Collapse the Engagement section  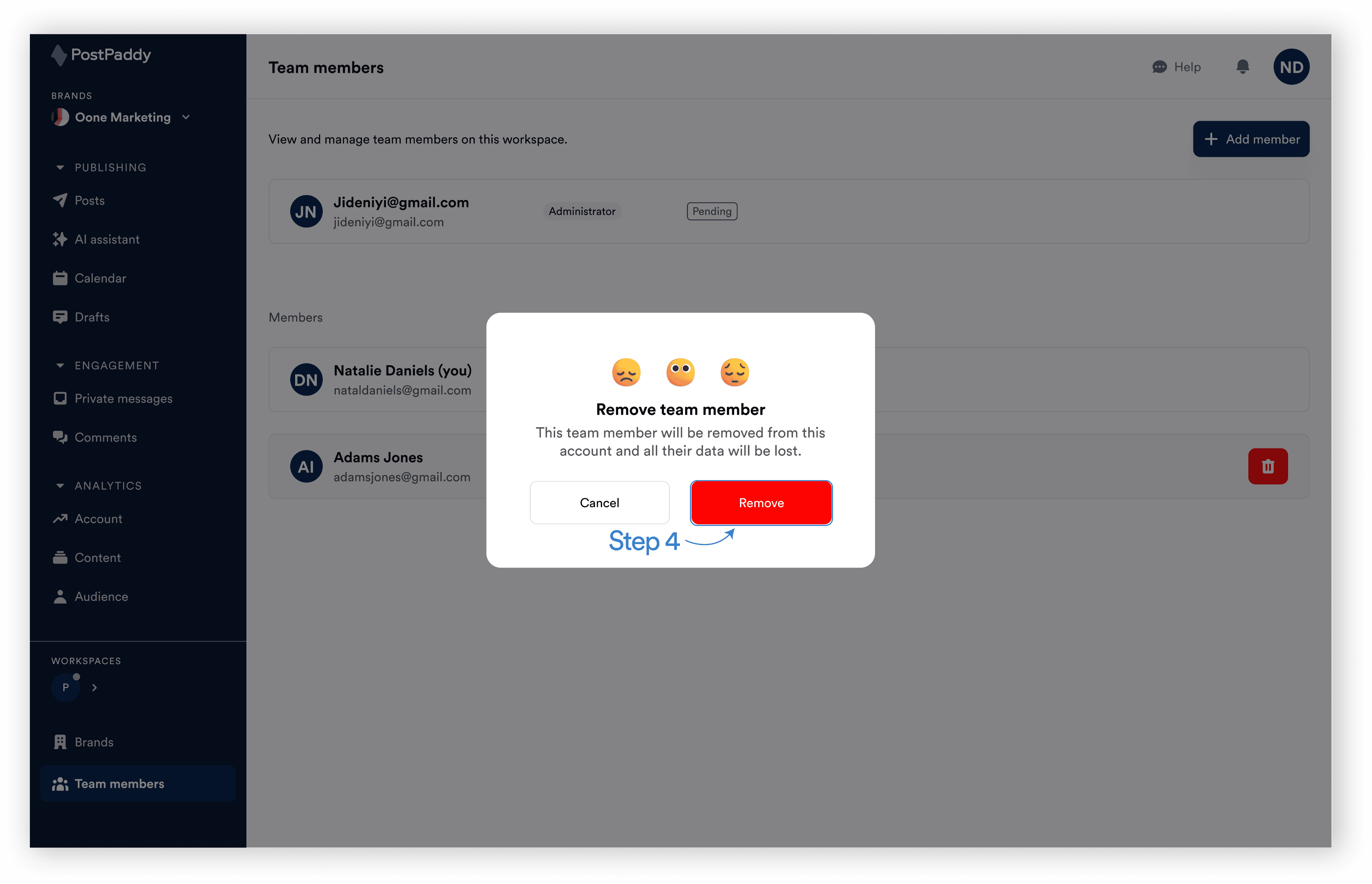[x=60, y=366]
